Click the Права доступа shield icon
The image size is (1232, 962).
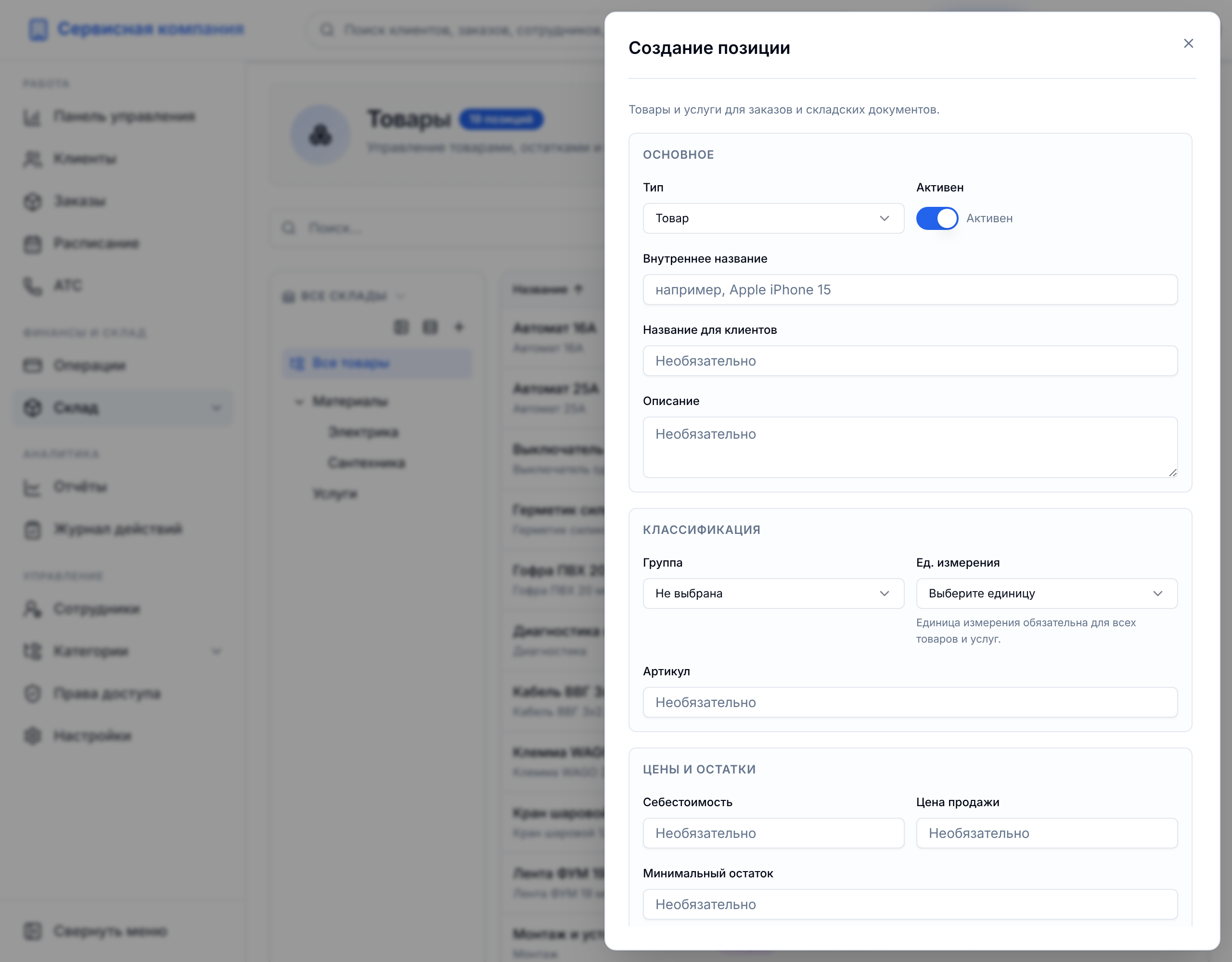[x=33, y=694]
